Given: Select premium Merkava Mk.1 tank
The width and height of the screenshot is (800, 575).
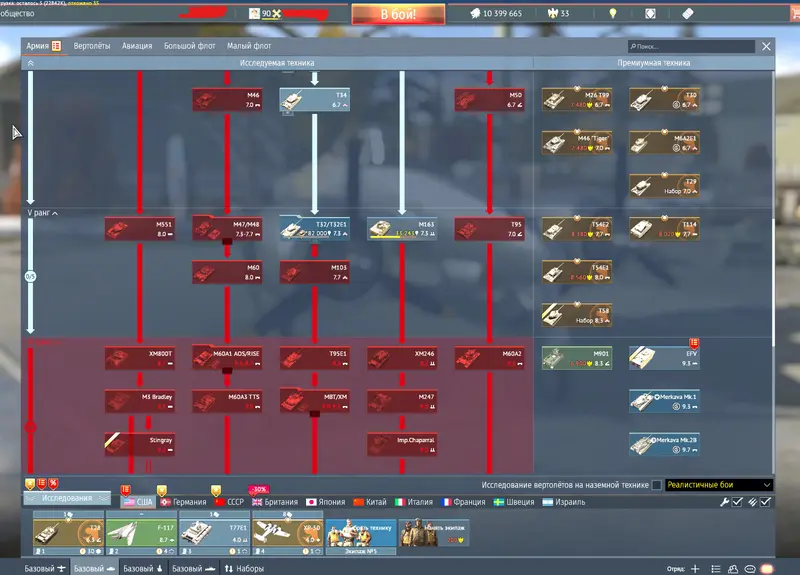Looking at the screenshot, I should [663, 401].
